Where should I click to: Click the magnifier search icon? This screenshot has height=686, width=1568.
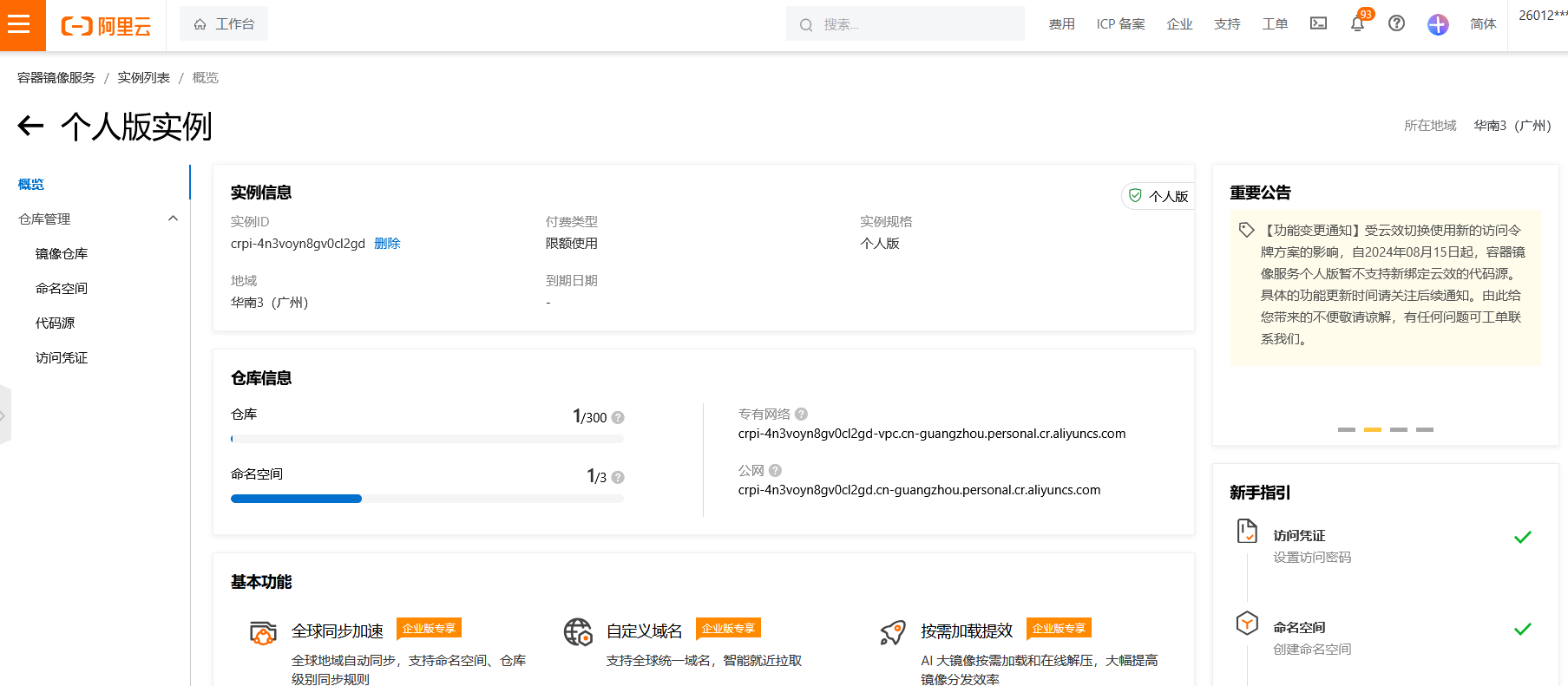806,25
